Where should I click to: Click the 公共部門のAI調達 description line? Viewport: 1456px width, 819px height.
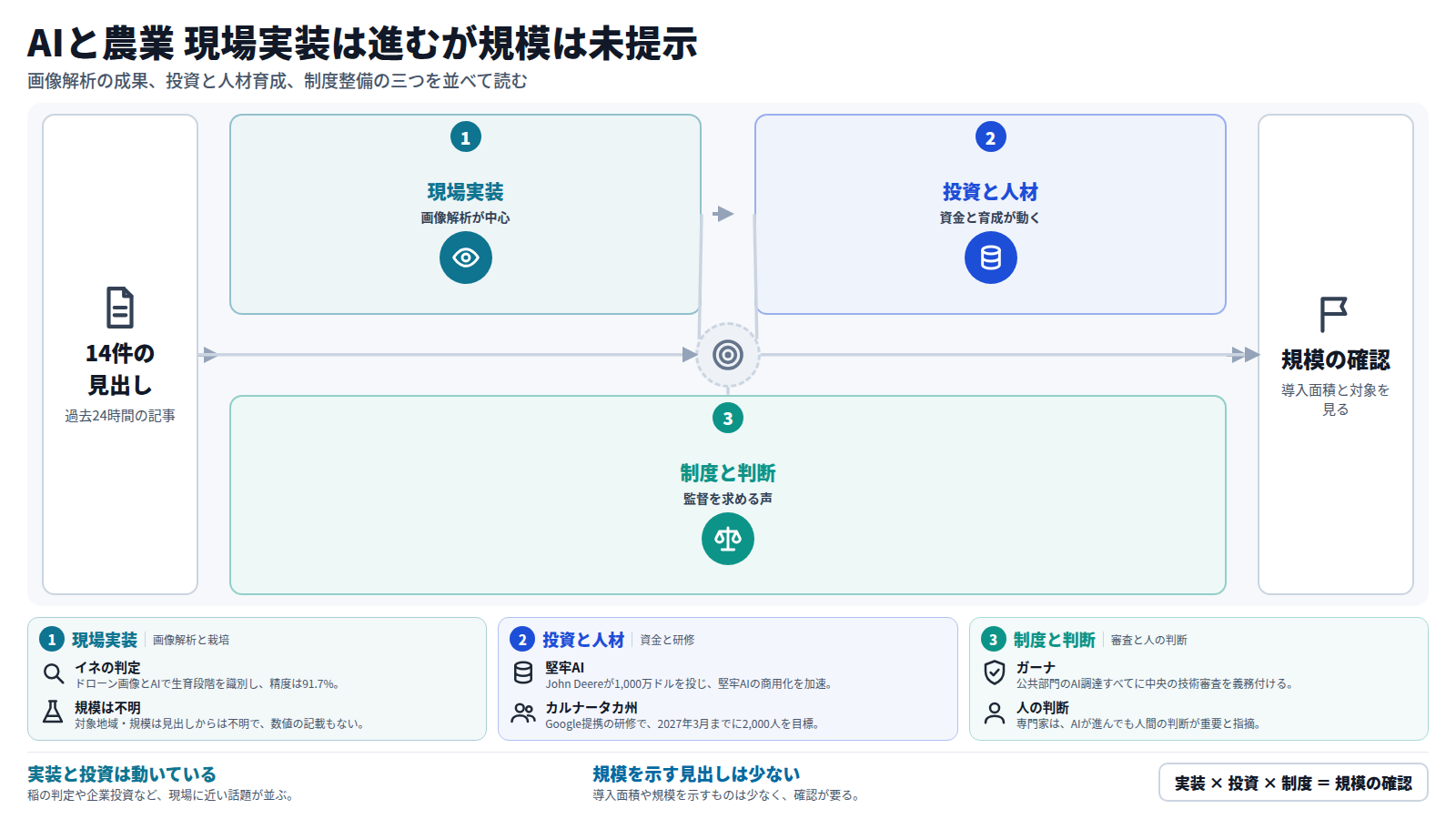[1155, 684]
